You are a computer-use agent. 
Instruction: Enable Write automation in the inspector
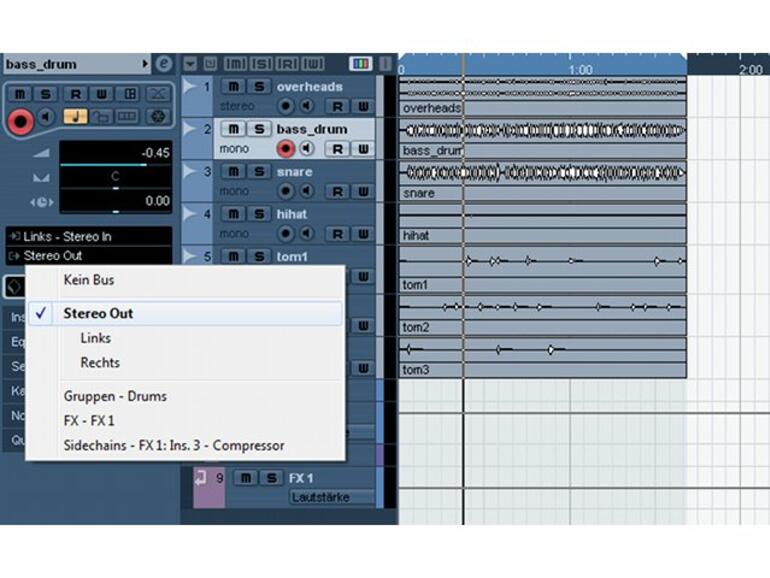point(101,93)
